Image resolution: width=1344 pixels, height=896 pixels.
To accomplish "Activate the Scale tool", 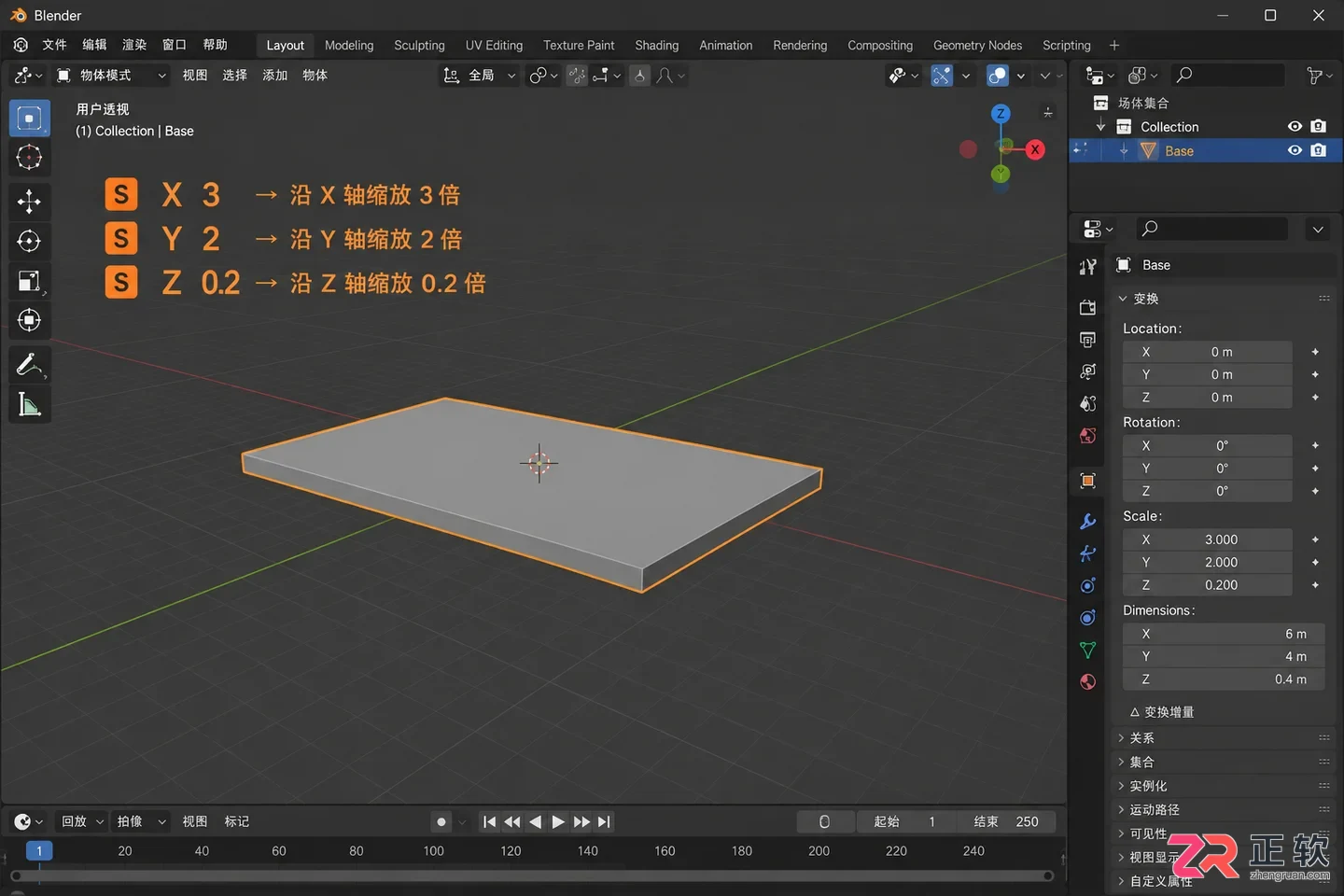I will coord(30,281).
